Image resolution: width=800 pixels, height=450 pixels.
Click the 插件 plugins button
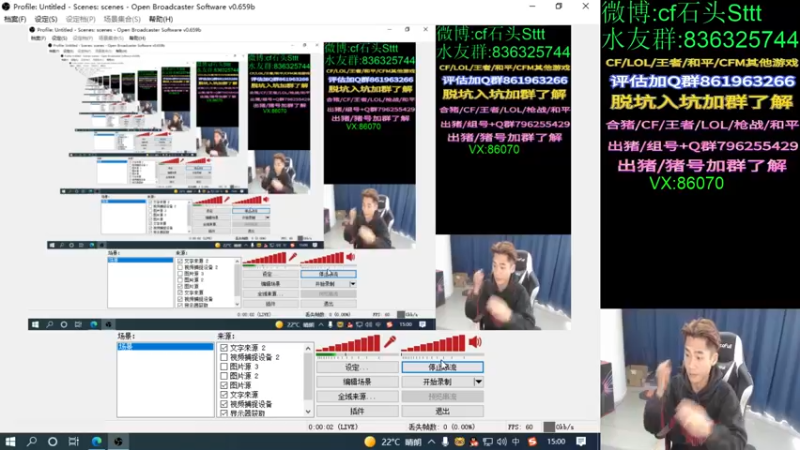pyautogui.click(x=357, y=411)
